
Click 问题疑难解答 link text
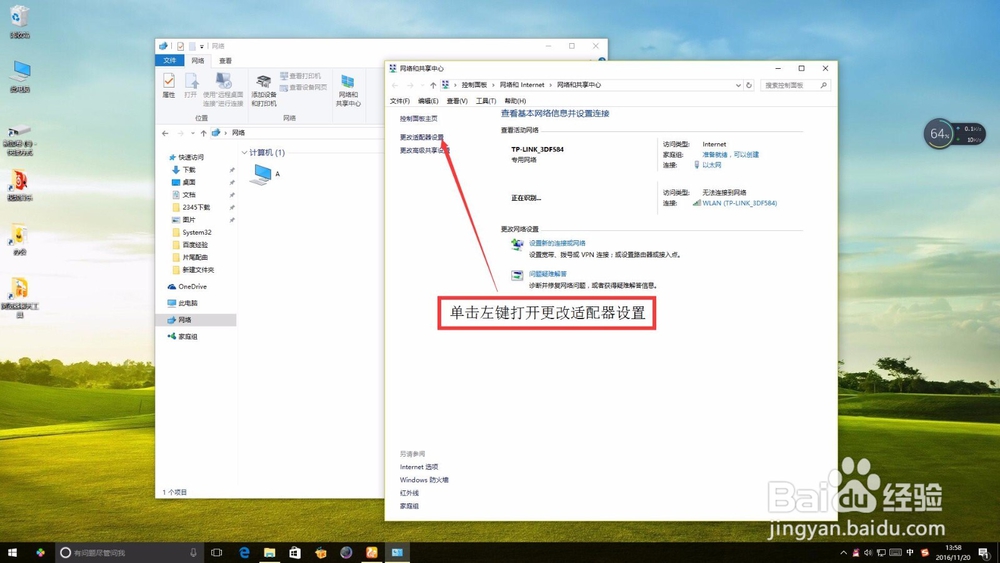point(547,274)
